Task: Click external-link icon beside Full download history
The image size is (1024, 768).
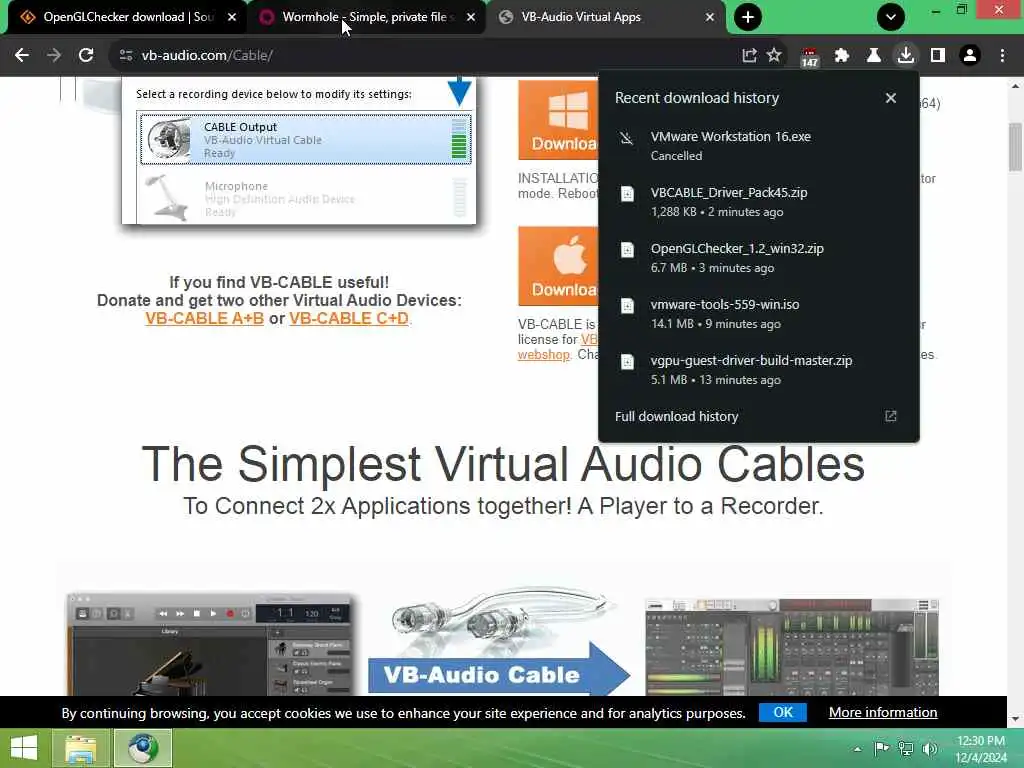Action: 891,416
